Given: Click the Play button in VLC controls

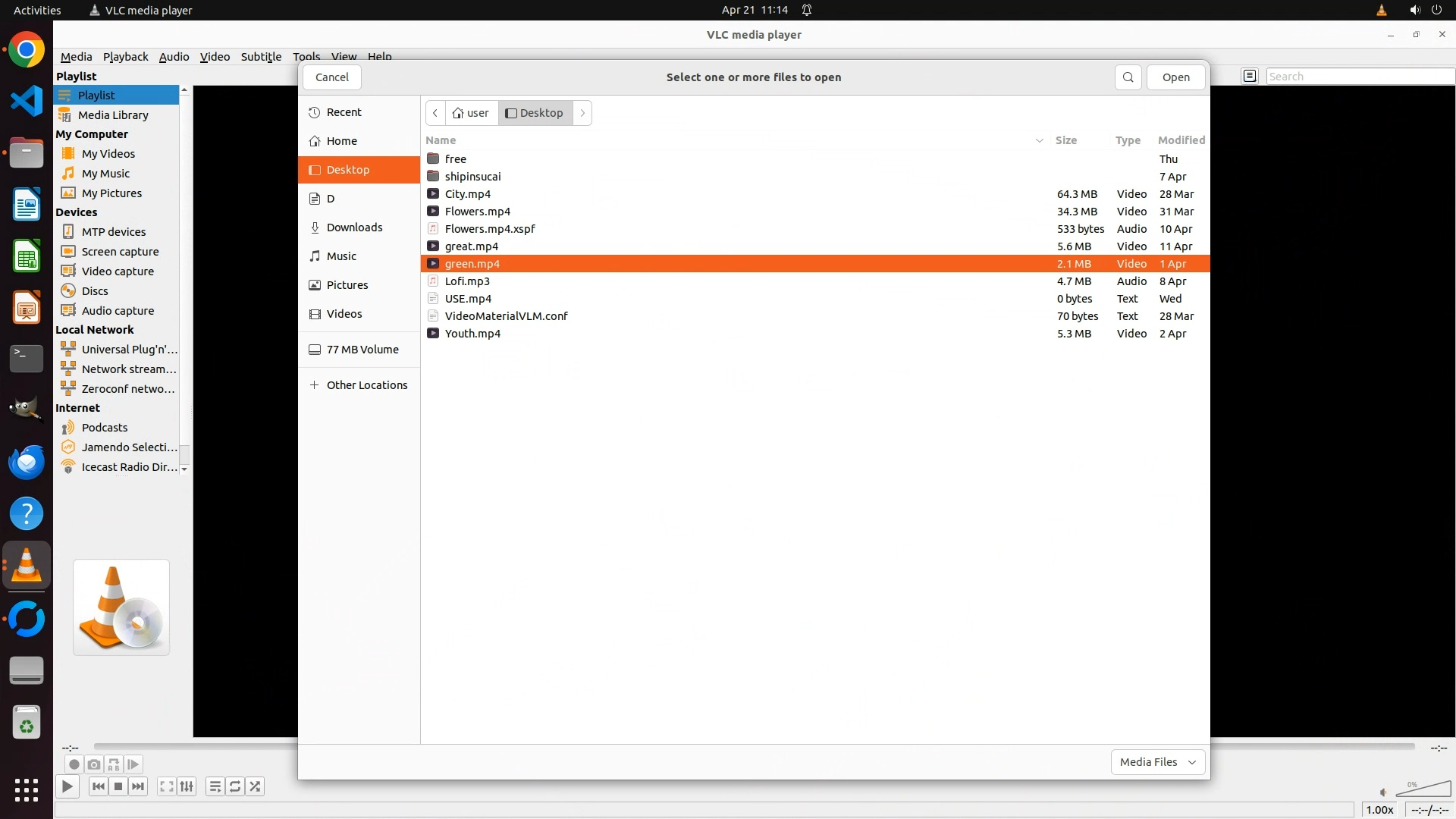Looking at the screenshot, I should [x=67, y=786].
